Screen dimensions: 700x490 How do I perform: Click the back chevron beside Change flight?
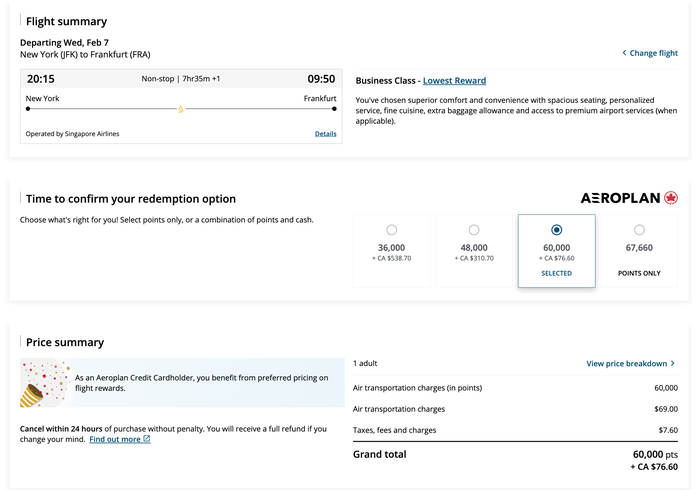[624, 53]
